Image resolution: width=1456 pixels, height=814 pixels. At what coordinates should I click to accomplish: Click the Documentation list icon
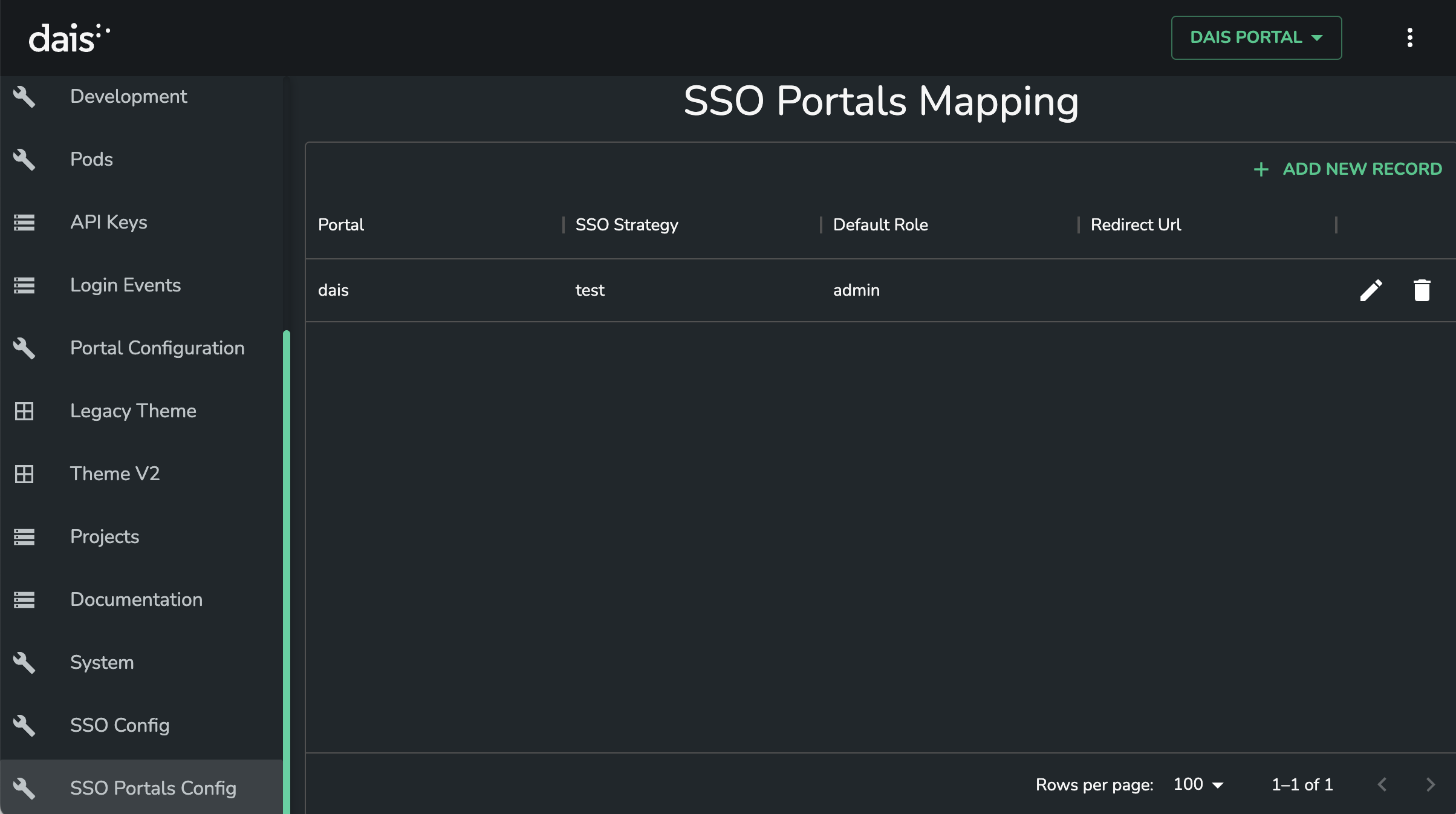[x=24, y=599]
